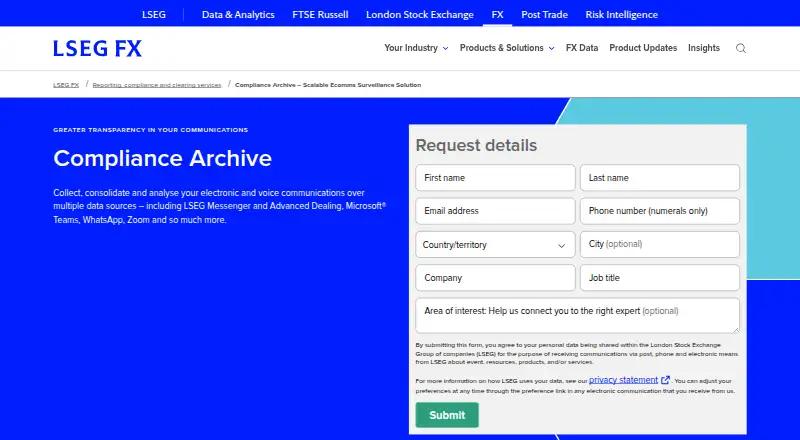
Task: Focus the Phone number field
Action: click(x=660, y=211)
